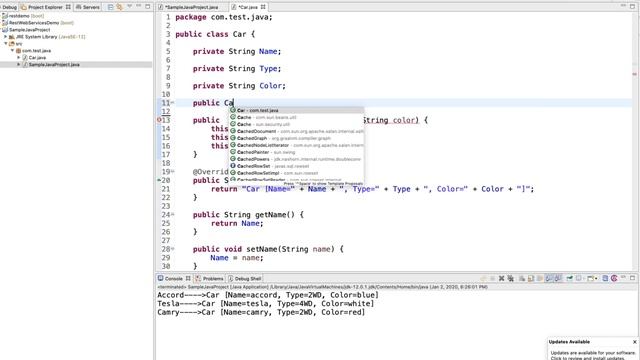Toggle code folding at line 28
Screen dimensions: 640x360
[173, 249]
